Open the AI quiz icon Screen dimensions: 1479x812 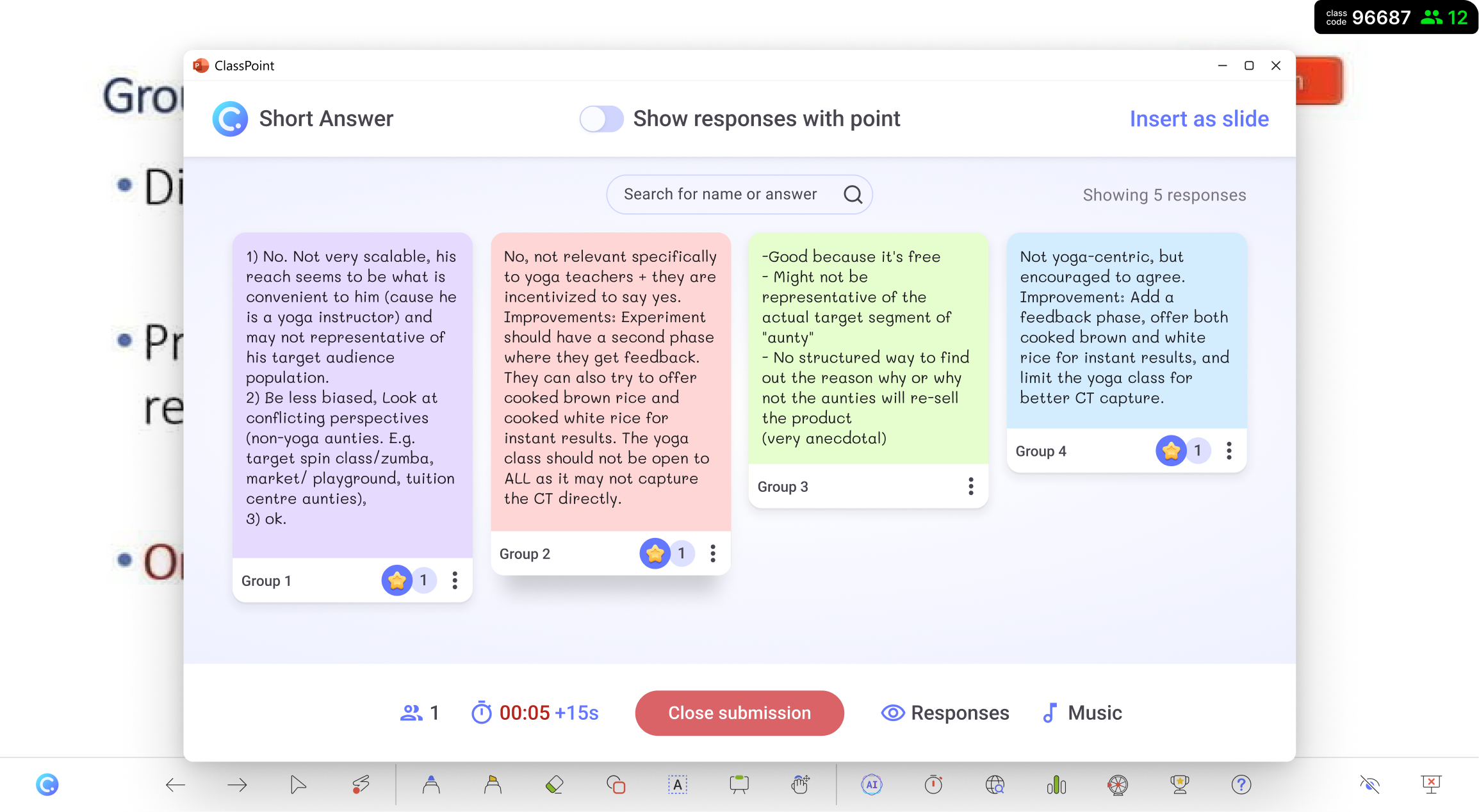872,784
